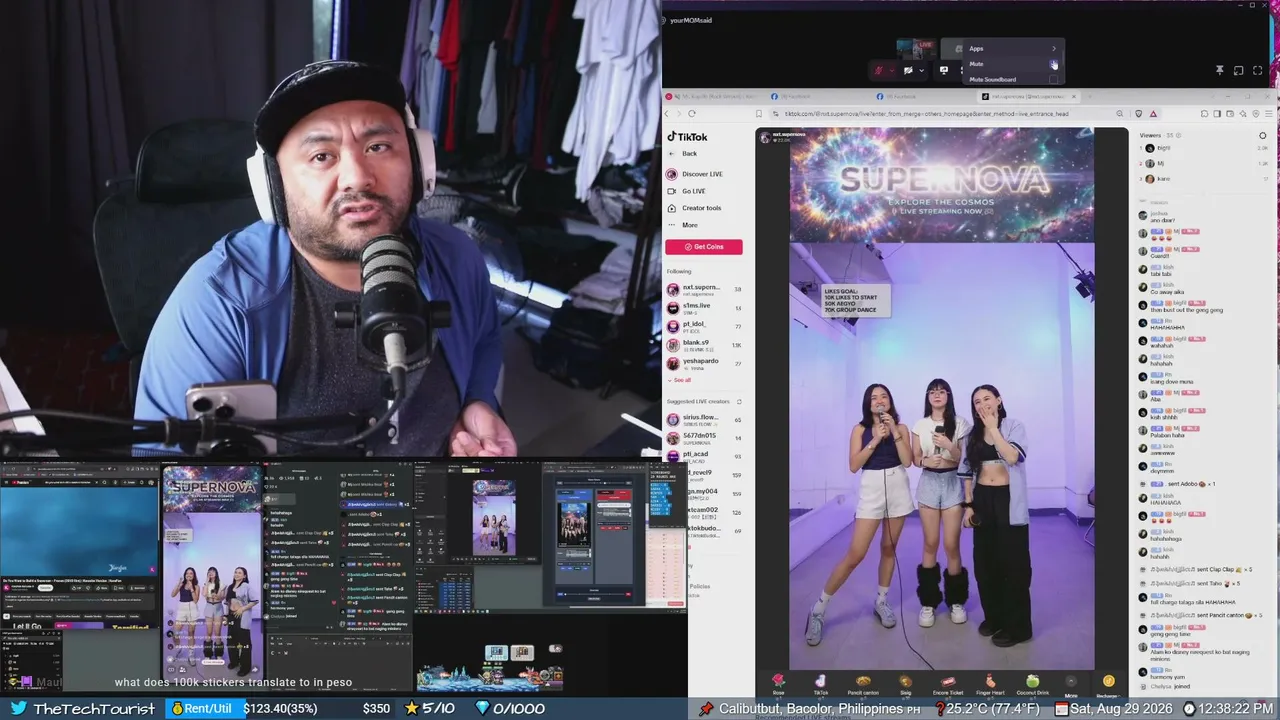Send the Sisig gift

(x=905, y=684)
